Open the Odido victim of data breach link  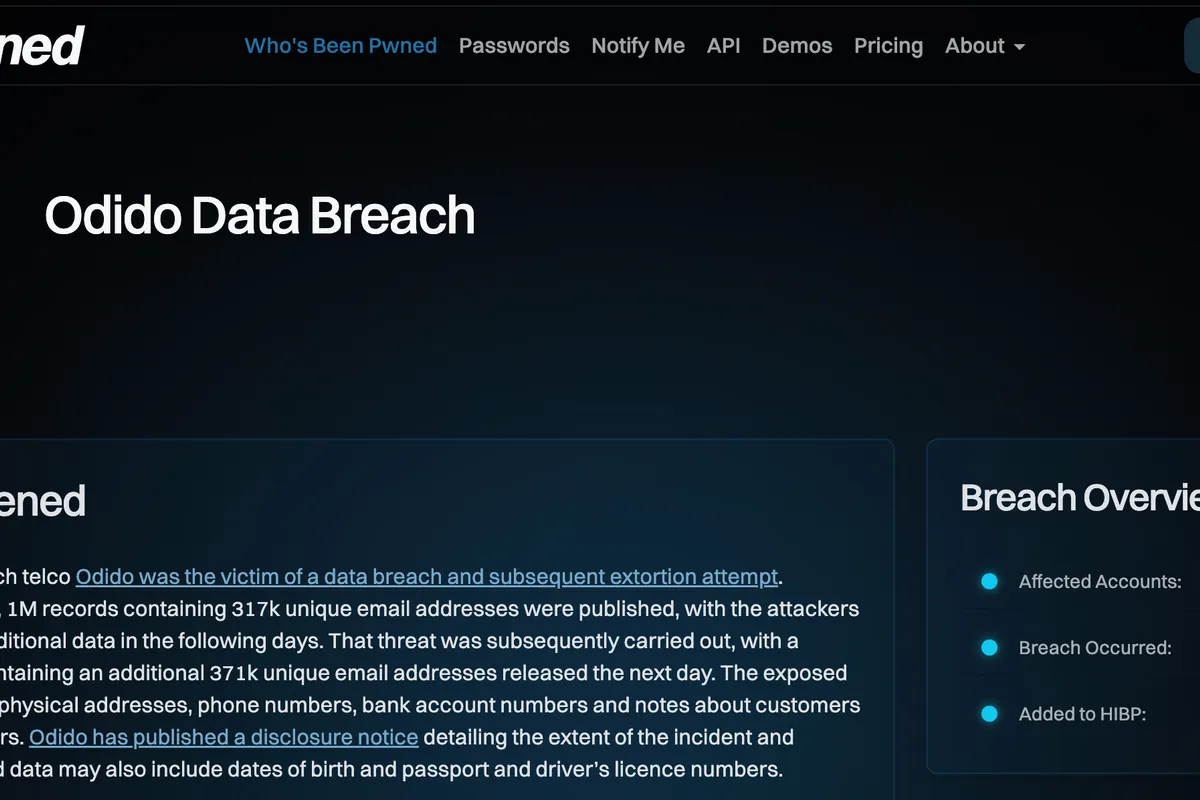pyautogui.click(x=426, y=577)
